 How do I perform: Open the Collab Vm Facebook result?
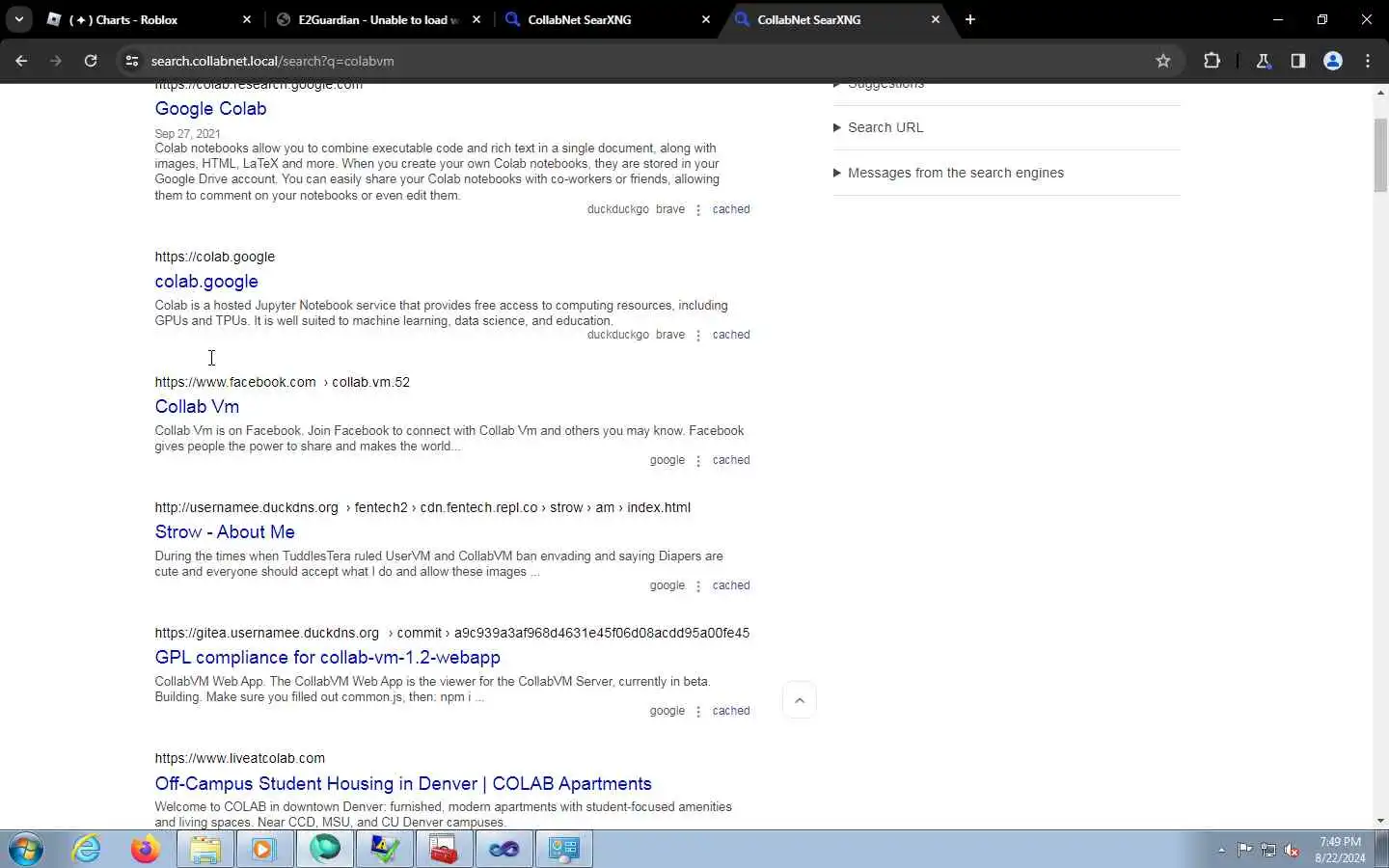[x=197, y=407]
